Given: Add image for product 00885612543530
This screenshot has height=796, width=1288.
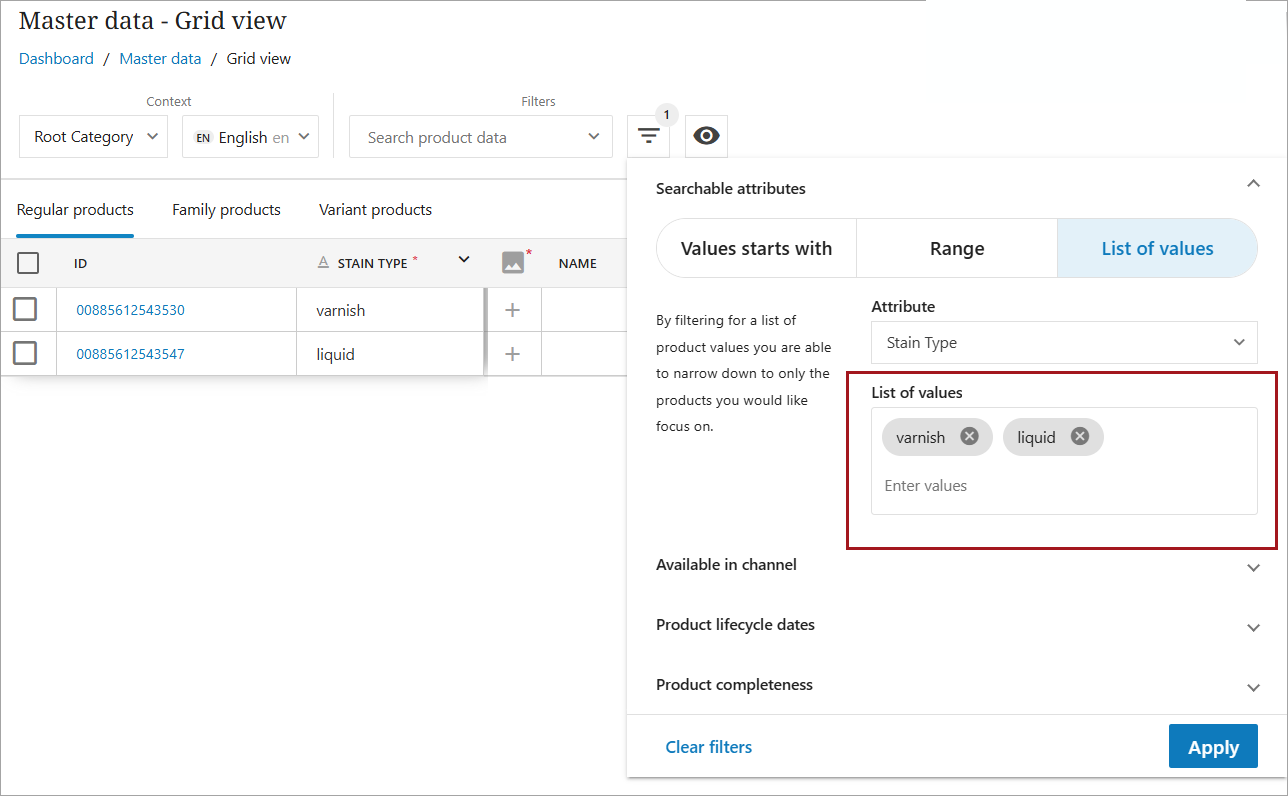Looking at the screenshot, I should pos(513,310).
